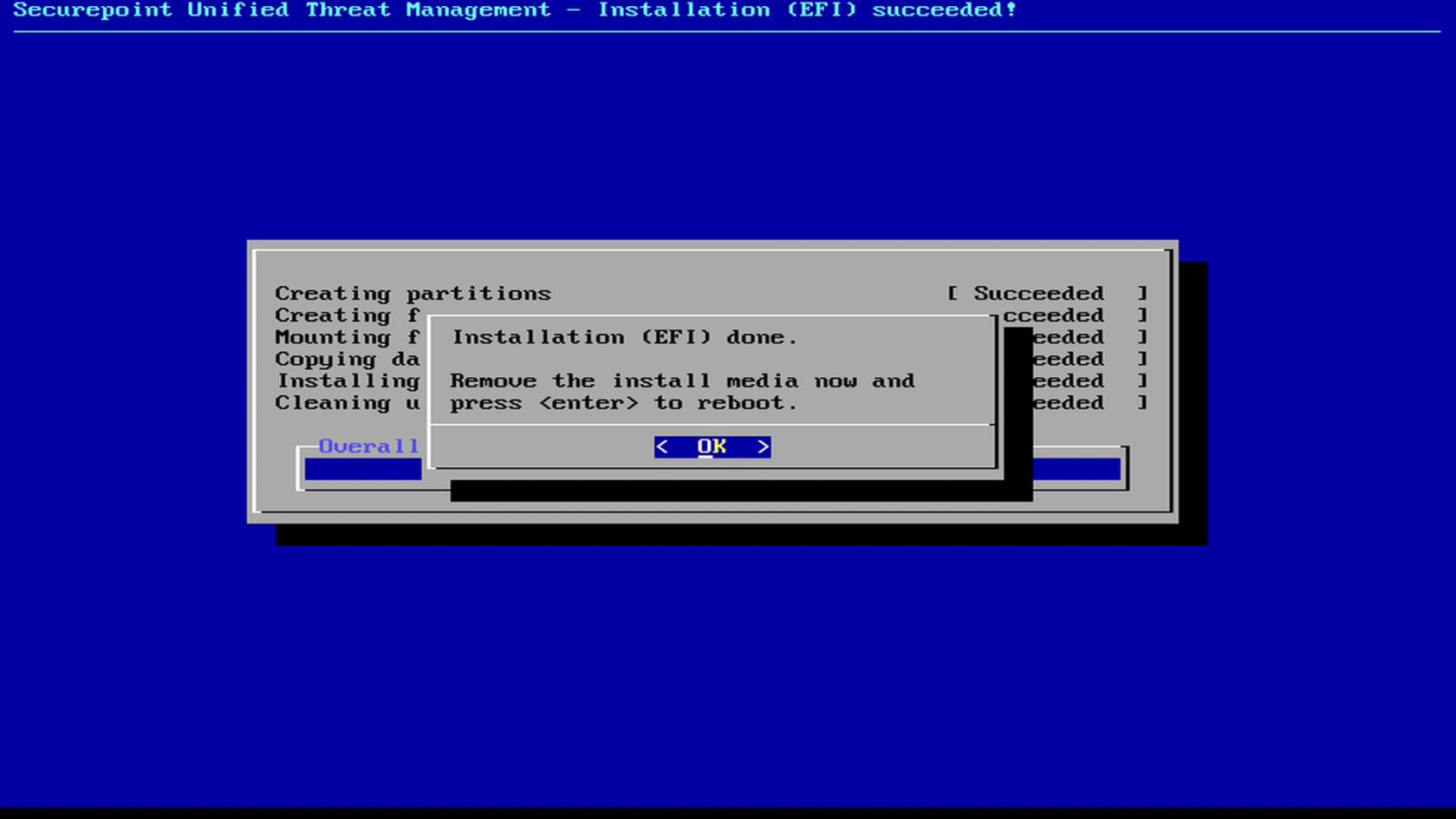This screenshot has height=819, width=1456.
Task: Click the 'Remove the install media' line
Action: click(682, 381)
